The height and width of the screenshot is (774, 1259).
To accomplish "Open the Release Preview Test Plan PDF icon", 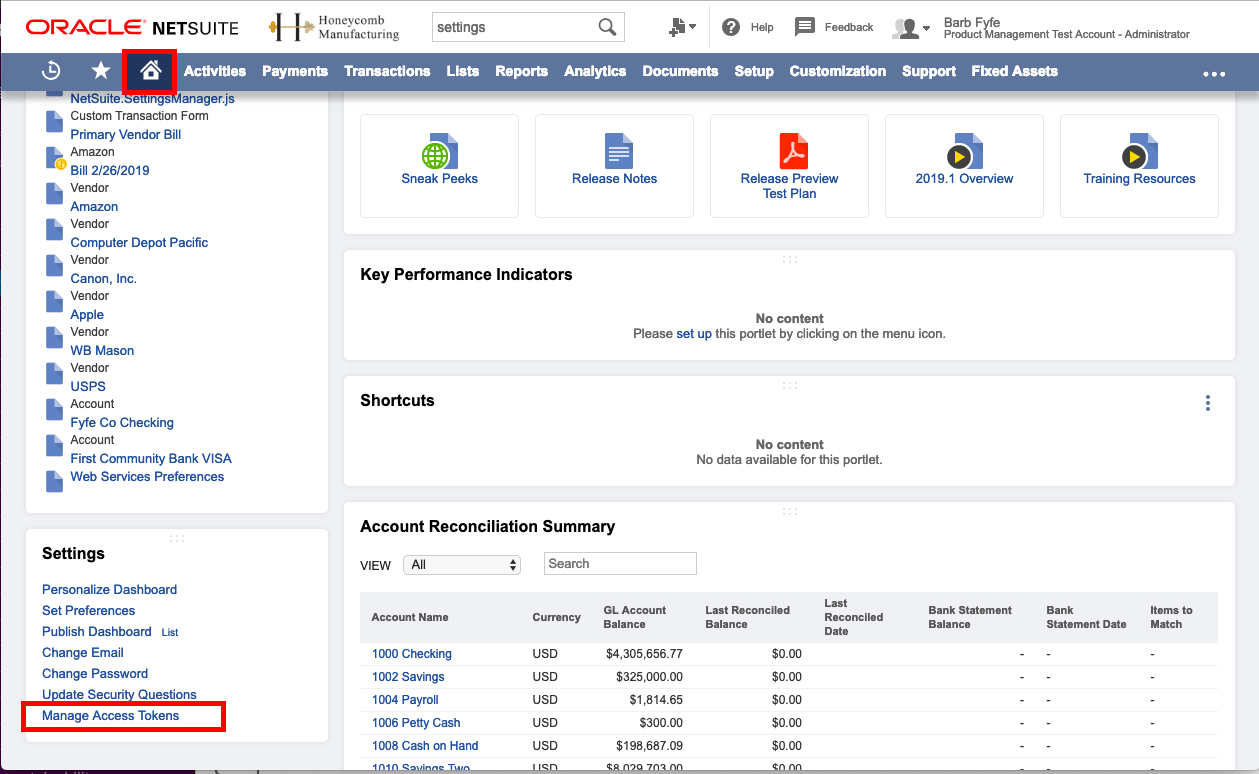I will tap(793, 152).
